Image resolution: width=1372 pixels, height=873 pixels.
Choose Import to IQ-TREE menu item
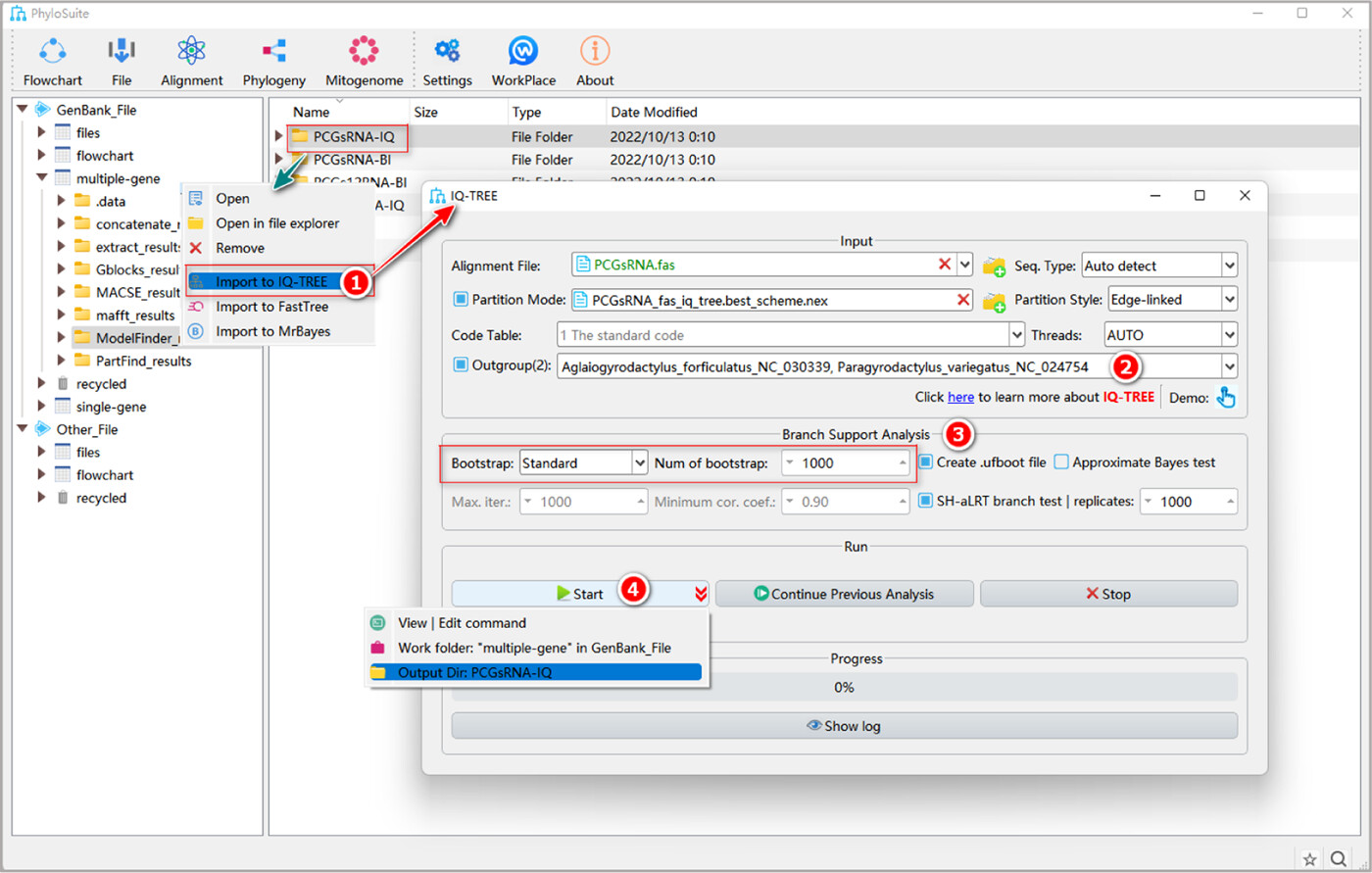280,282
